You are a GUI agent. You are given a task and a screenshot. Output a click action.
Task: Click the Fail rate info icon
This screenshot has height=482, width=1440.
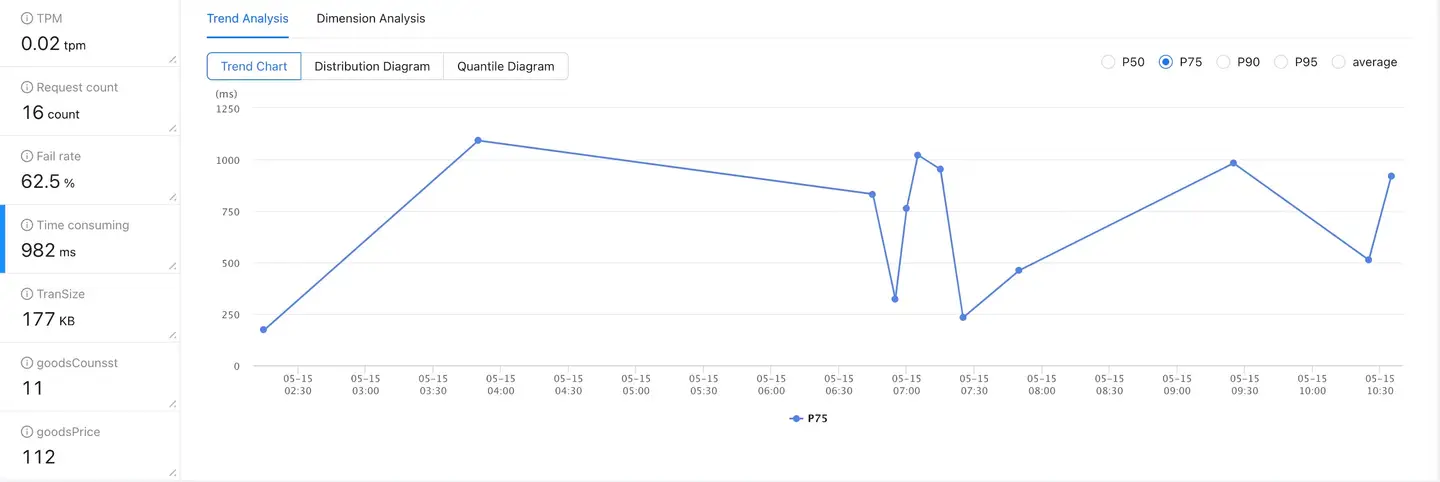(27, 157)
